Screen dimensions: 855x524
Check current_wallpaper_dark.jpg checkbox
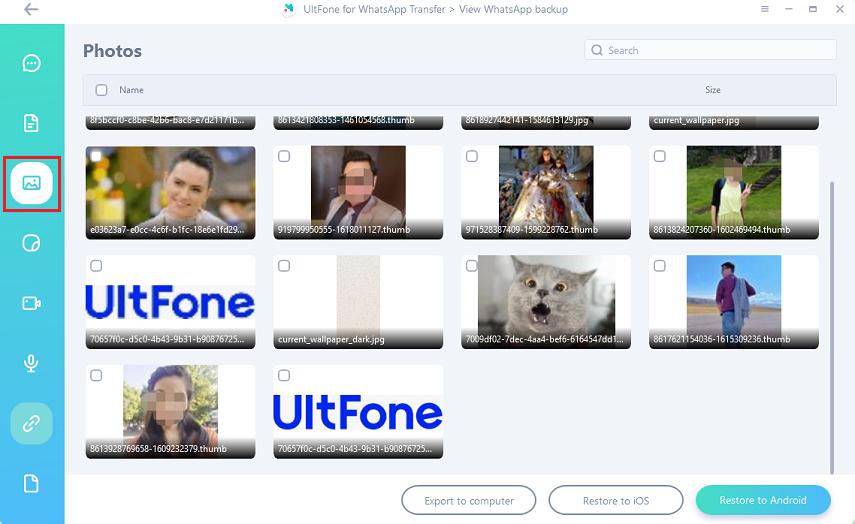click(284, 266)
